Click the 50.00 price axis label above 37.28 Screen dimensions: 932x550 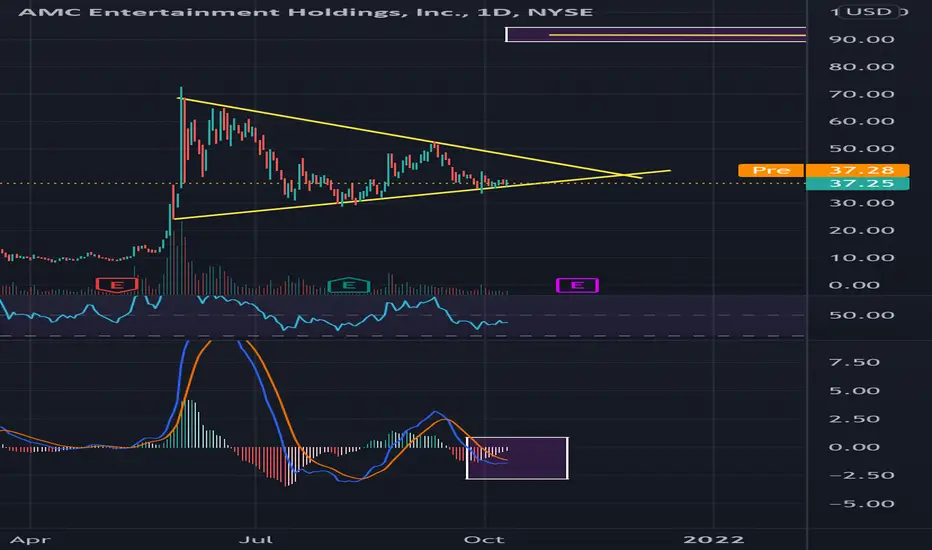(x=862, y=149)
